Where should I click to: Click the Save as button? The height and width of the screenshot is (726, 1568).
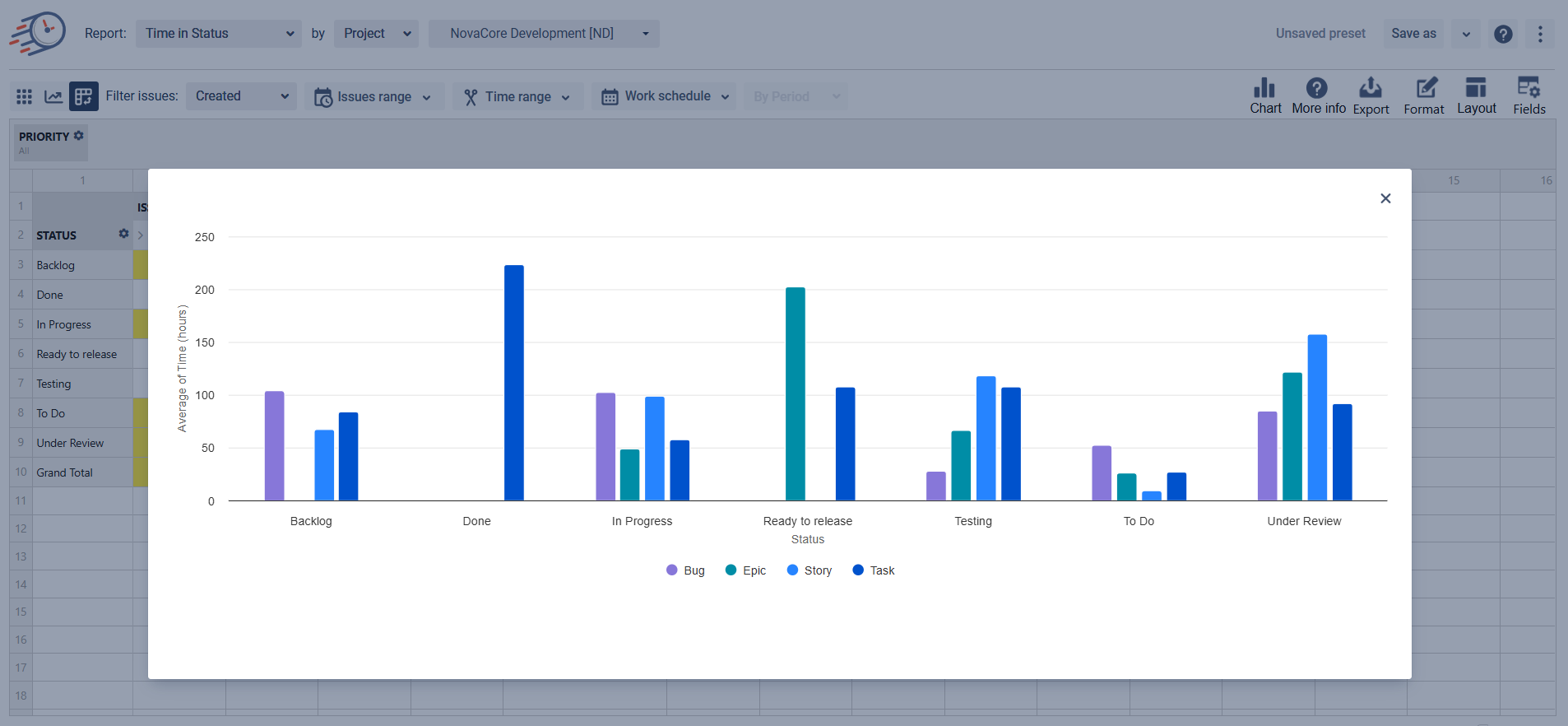tap(1413, 34)
